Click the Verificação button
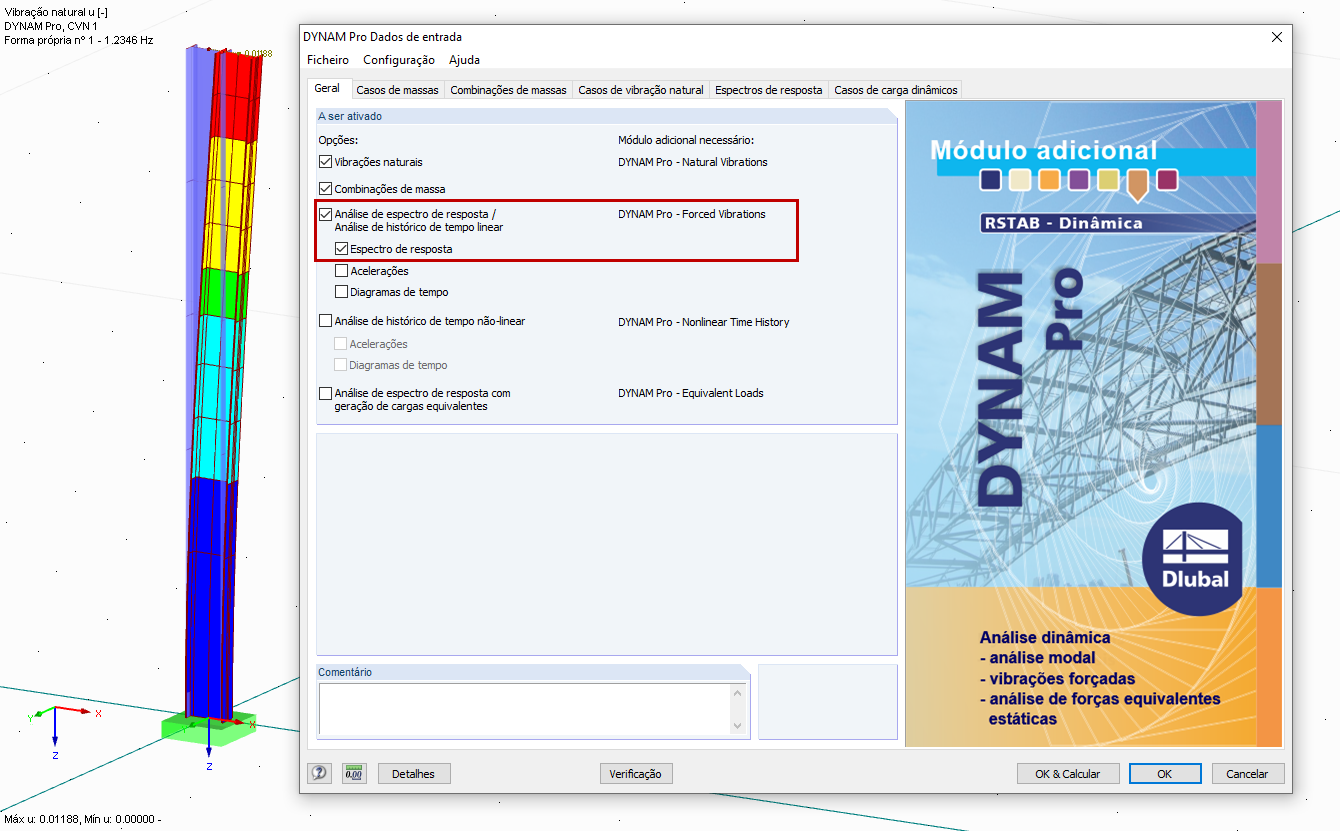Screen dimensions: 1340x831 click(x=636, y=773)
